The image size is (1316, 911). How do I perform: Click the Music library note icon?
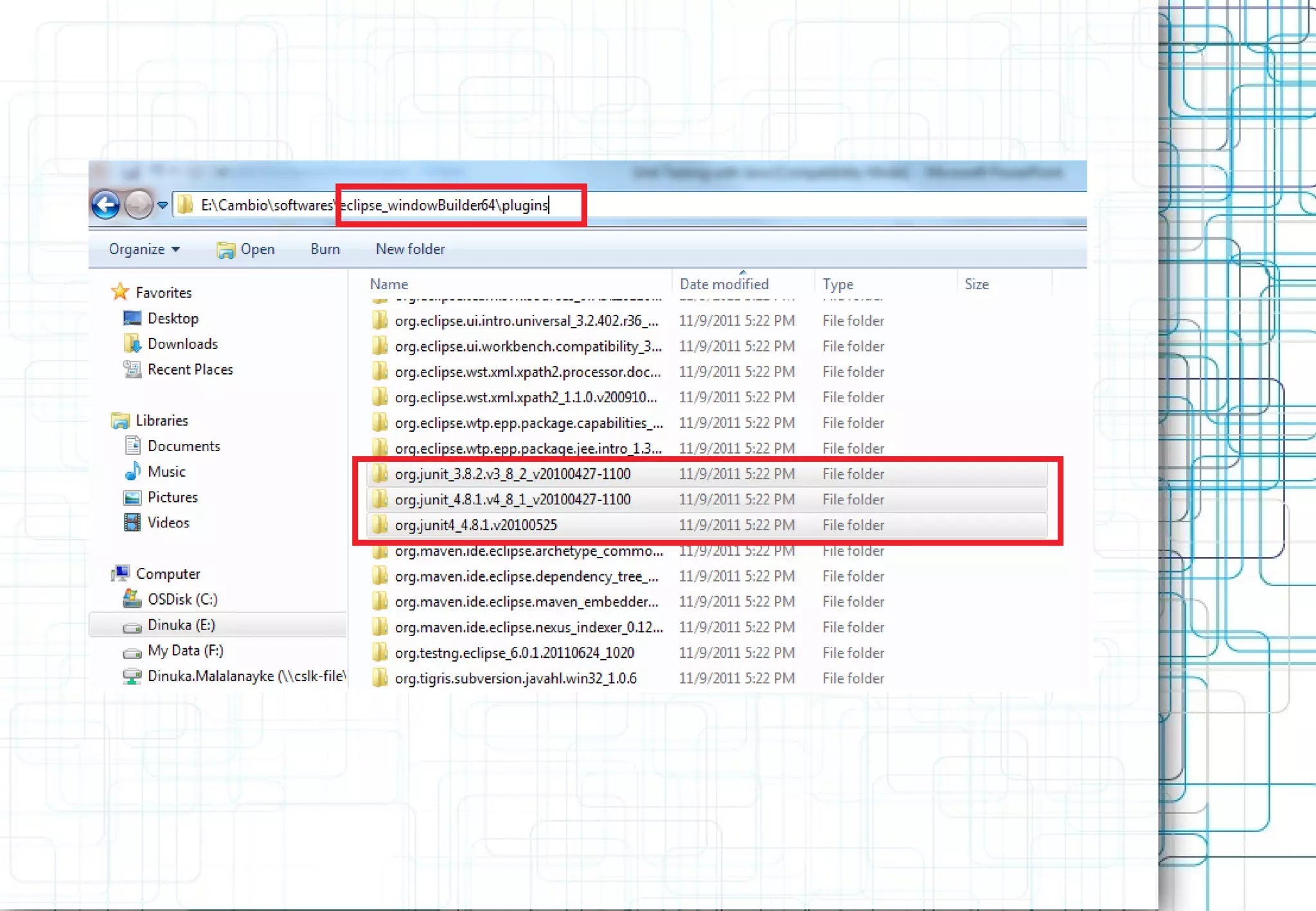click(x=132, y=472)
